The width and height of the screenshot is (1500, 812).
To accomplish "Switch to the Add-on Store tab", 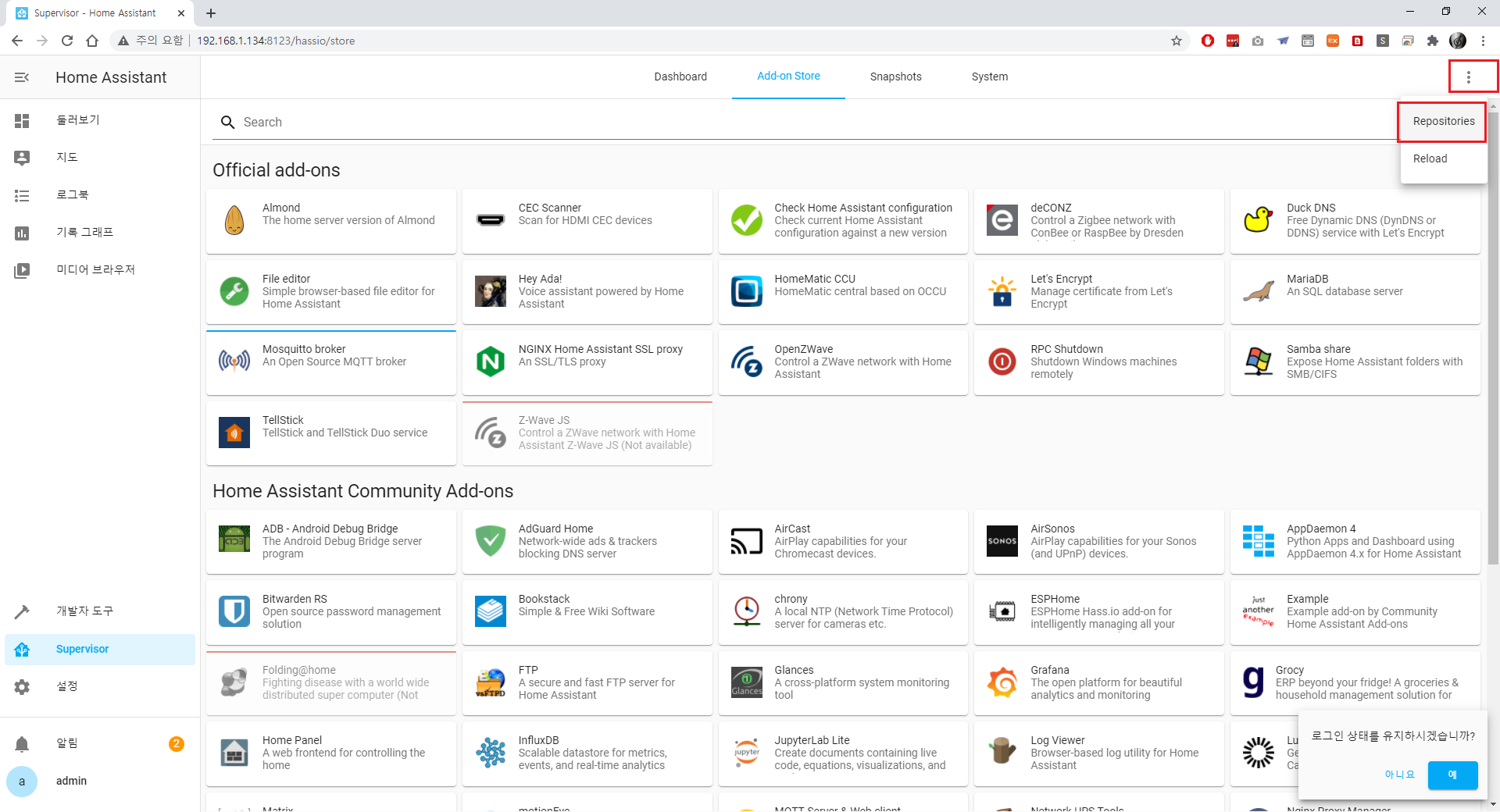I will pyautogui.click(x=788, y=77).
